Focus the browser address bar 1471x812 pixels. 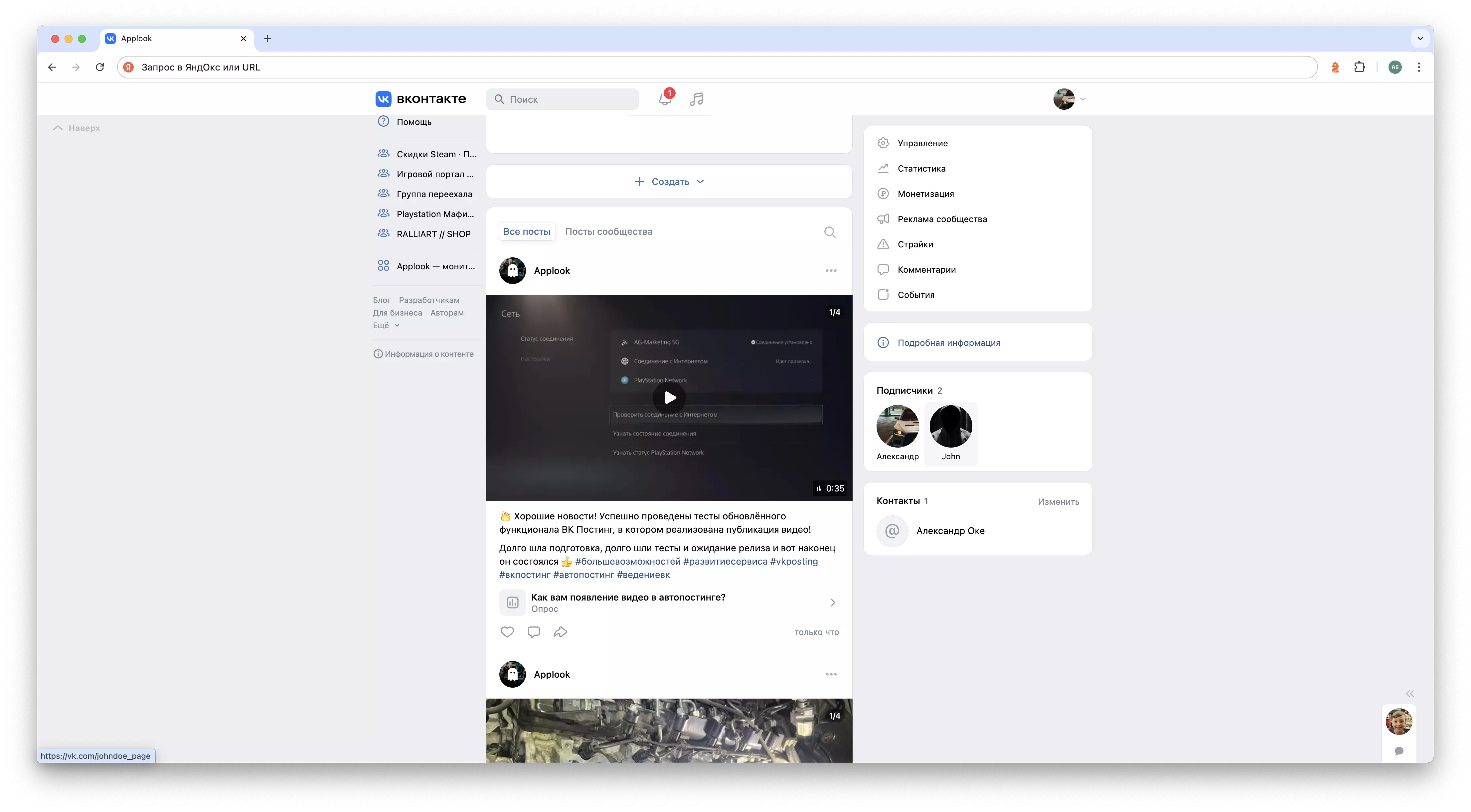point(717,67)
